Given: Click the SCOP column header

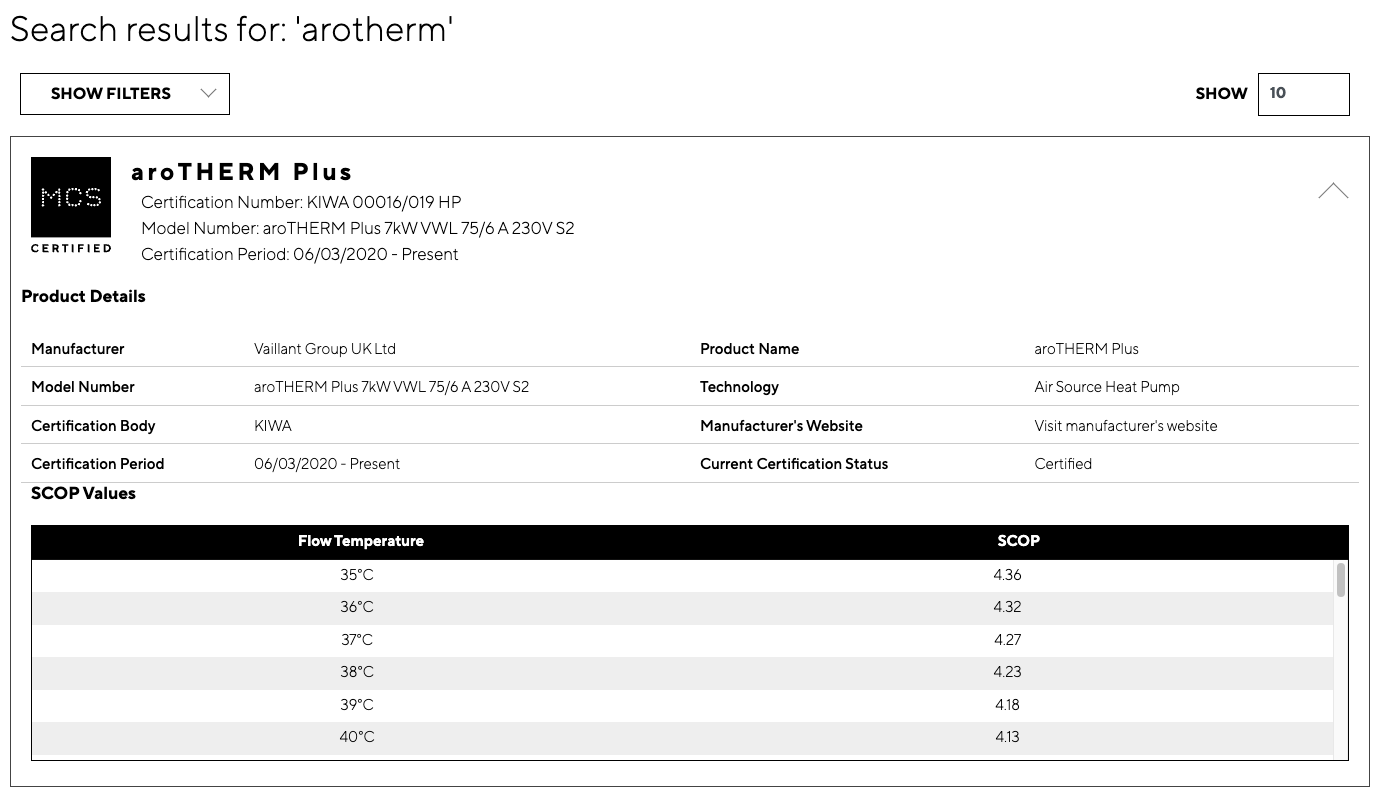Looking at the screenshot, I should pos(1018,541).
